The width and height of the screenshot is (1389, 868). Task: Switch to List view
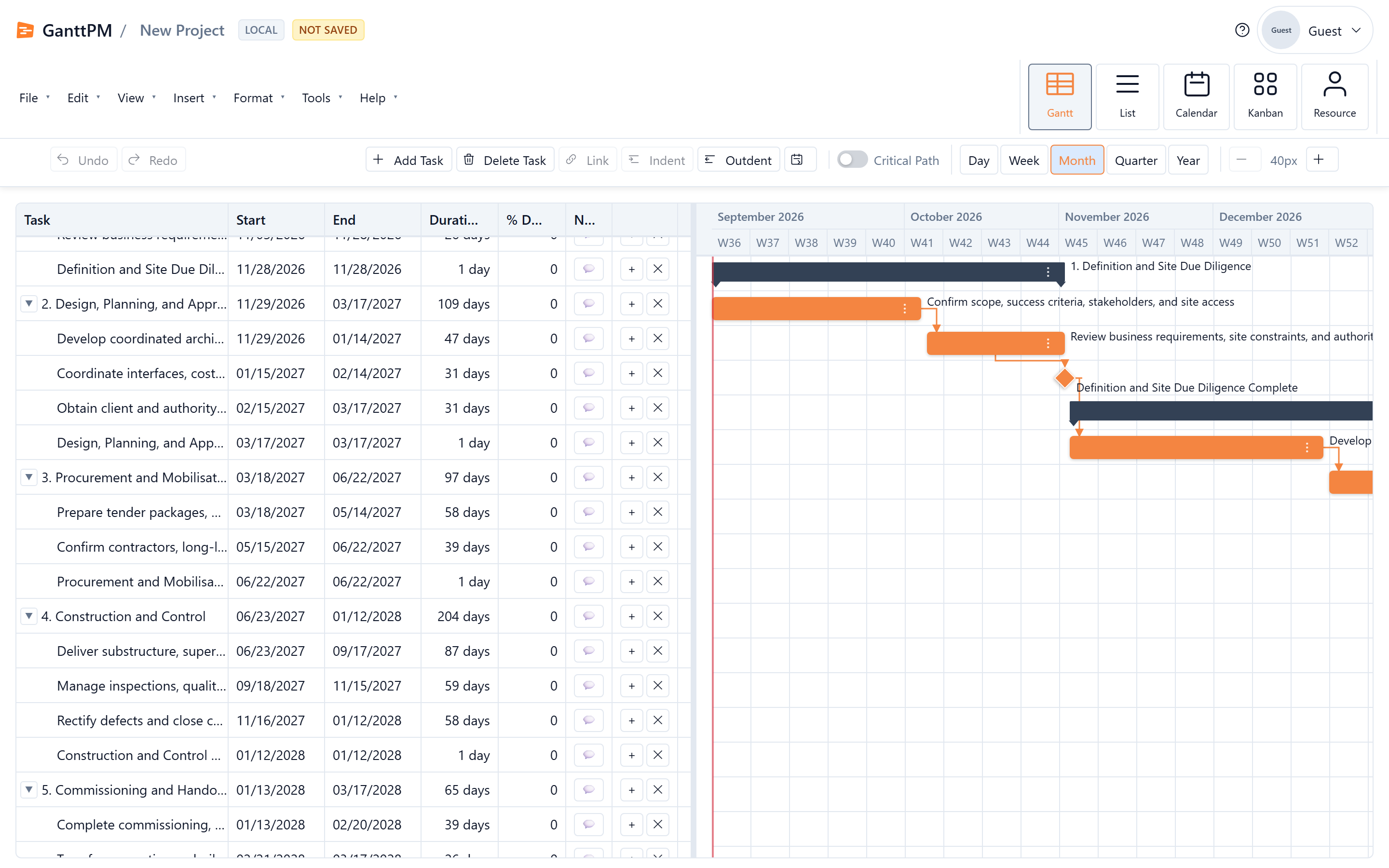(1127, 96)
